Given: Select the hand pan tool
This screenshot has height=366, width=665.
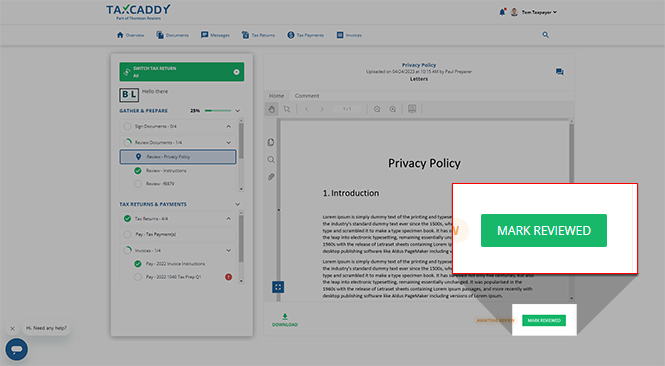Looking at the screenshot, I should 271,109.
